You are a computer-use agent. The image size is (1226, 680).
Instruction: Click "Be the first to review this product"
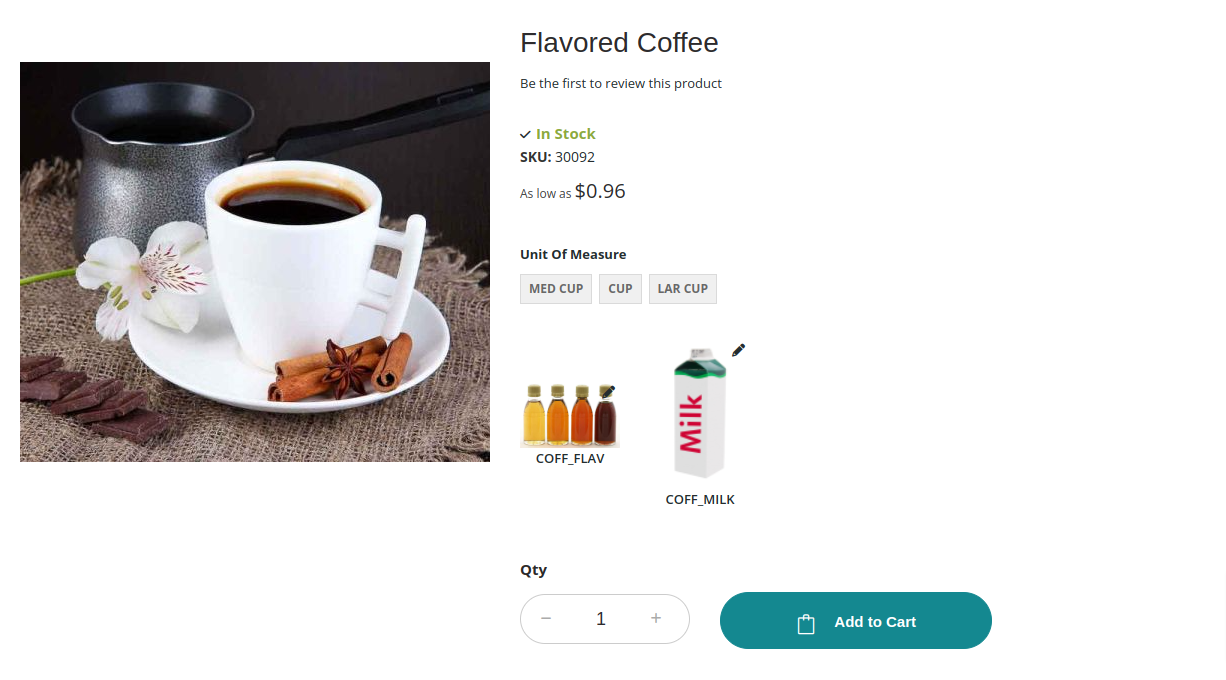620,84
